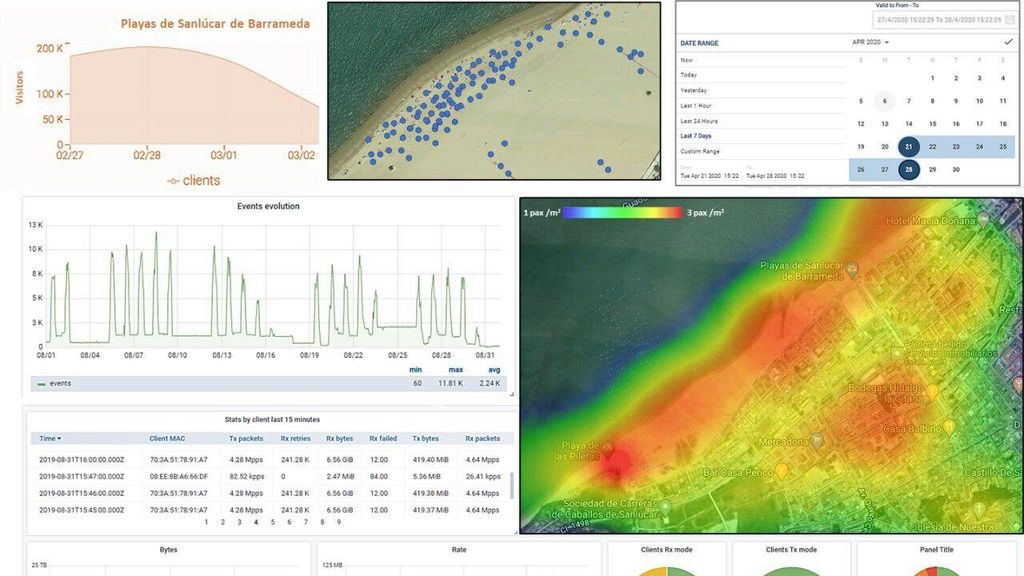Screen dimensions: 1024x576
Task: Click the 2.47 MiB Rx bytes cell
Action: [340, 477]
